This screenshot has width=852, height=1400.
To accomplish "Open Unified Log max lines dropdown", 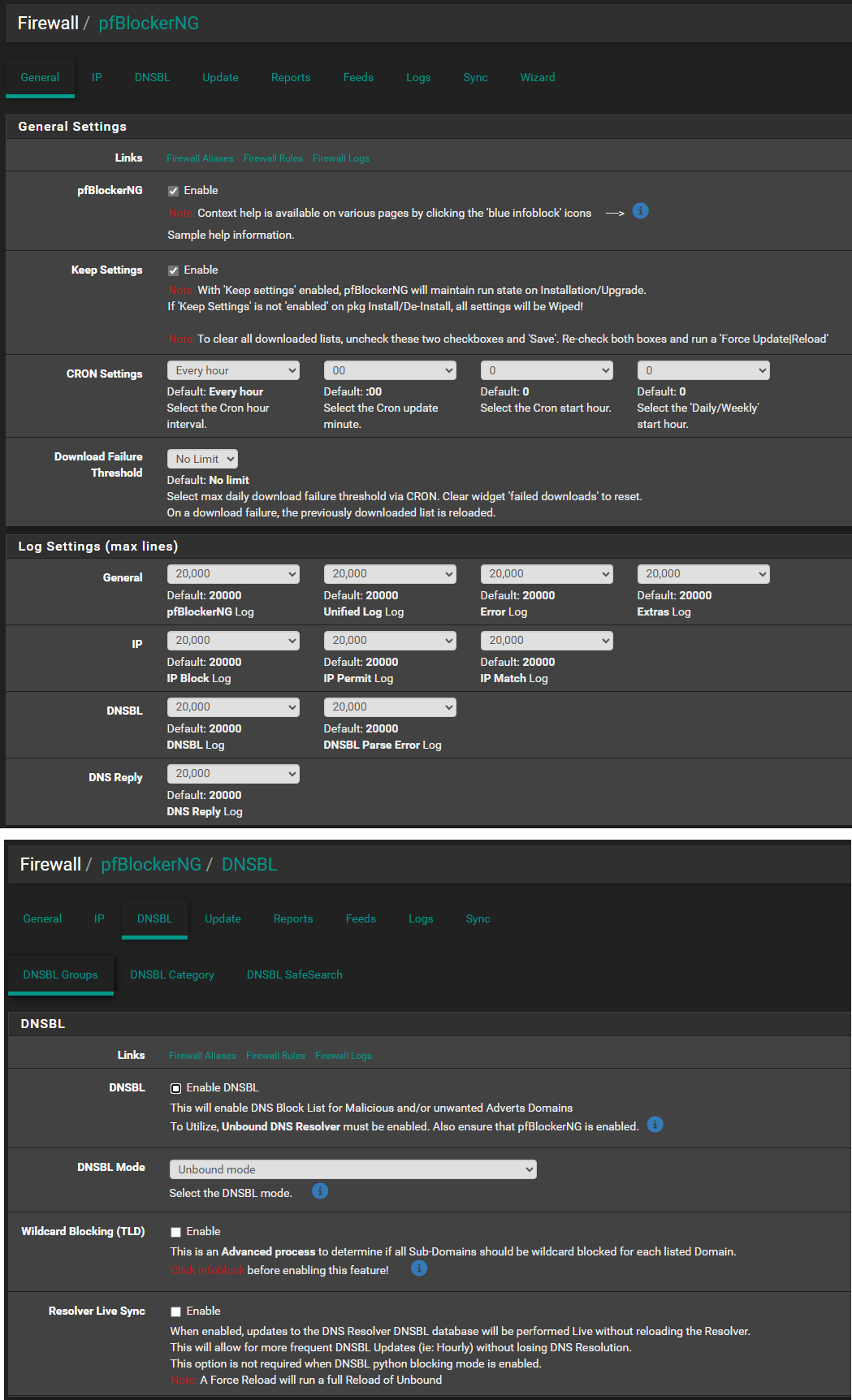I will click(390, 574).
